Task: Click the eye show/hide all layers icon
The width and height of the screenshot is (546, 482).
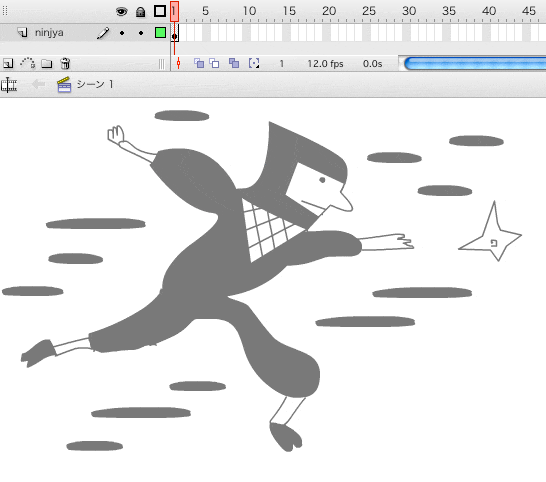Action: pos(121,12)
